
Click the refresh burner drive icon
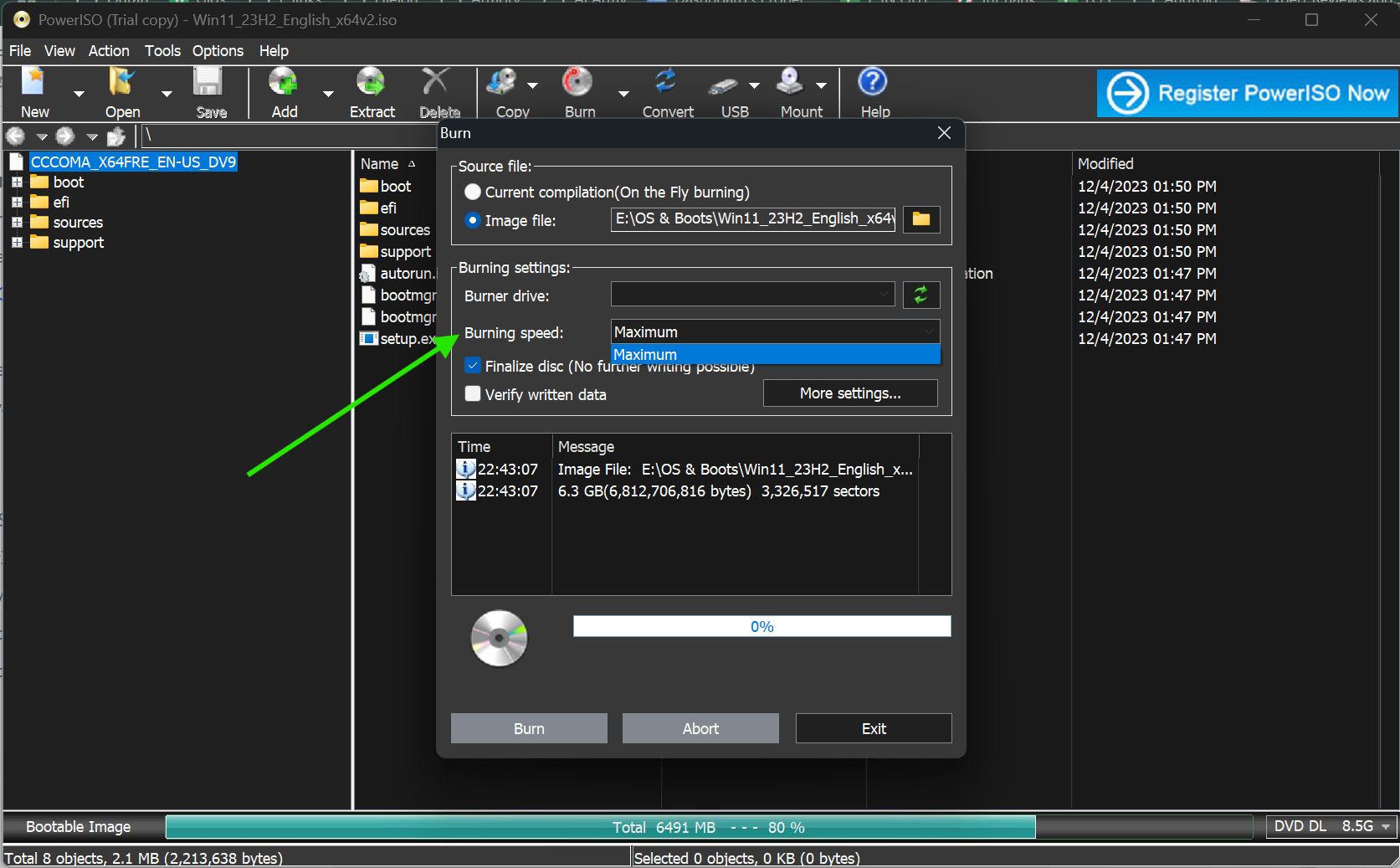(921, 295)
